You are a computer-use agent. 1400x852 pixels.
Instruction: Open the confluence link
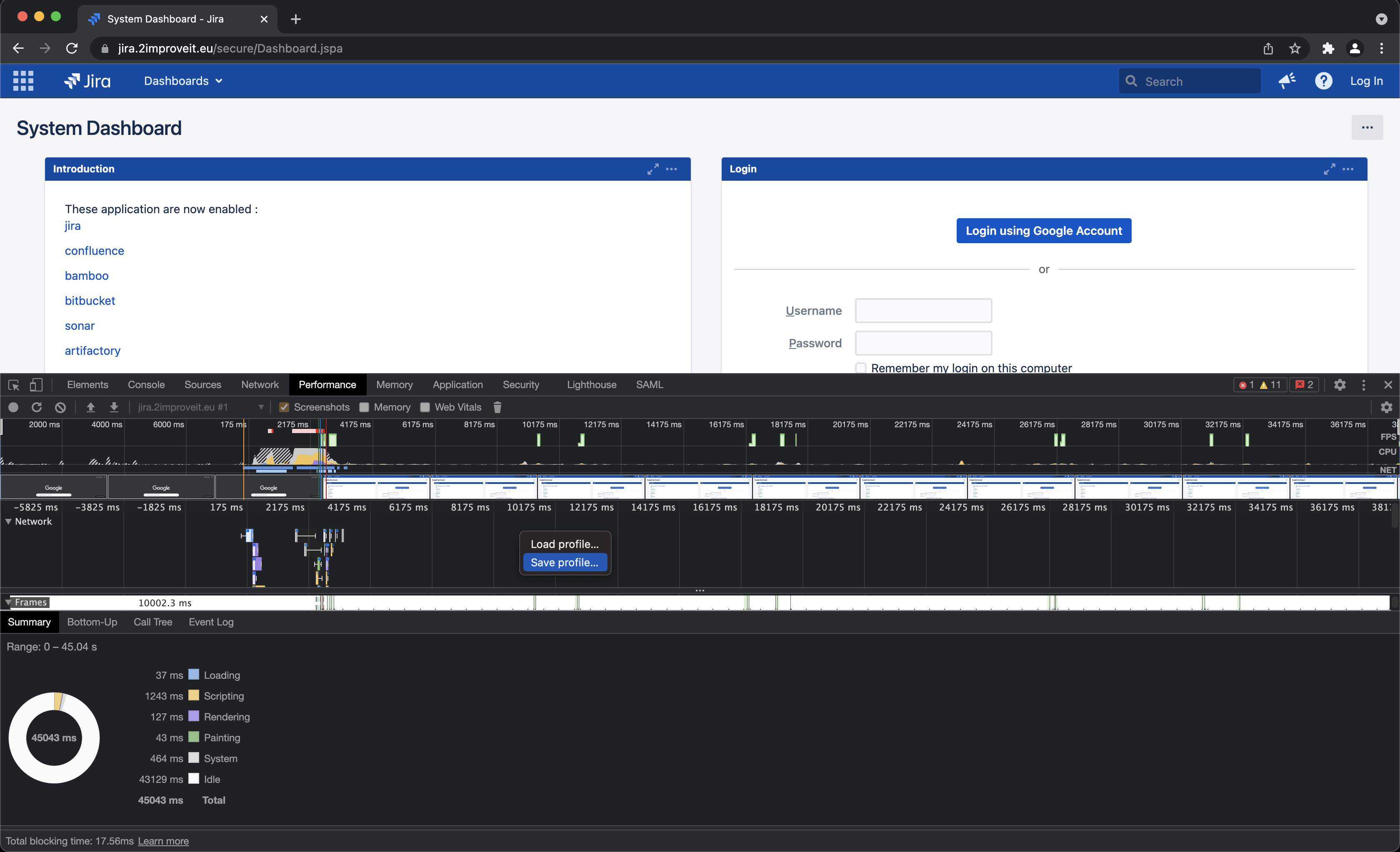point(94,251)
